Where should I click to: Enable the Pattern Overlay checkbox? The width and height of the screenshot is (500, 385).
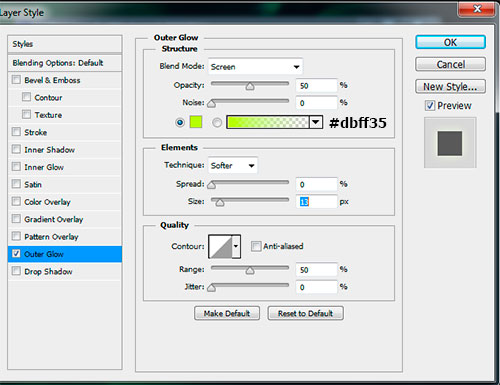pyautogui.click(x=16, y=236)
